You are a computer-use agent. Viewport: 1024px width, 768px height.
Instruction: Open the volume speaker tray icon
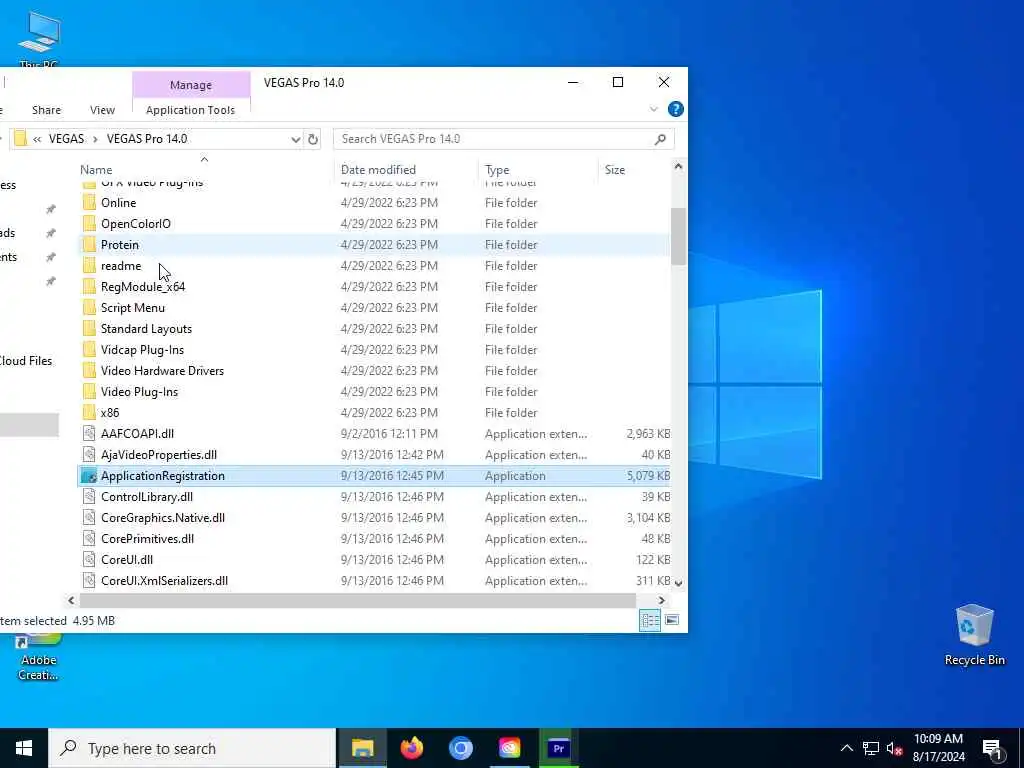[894, 748]
